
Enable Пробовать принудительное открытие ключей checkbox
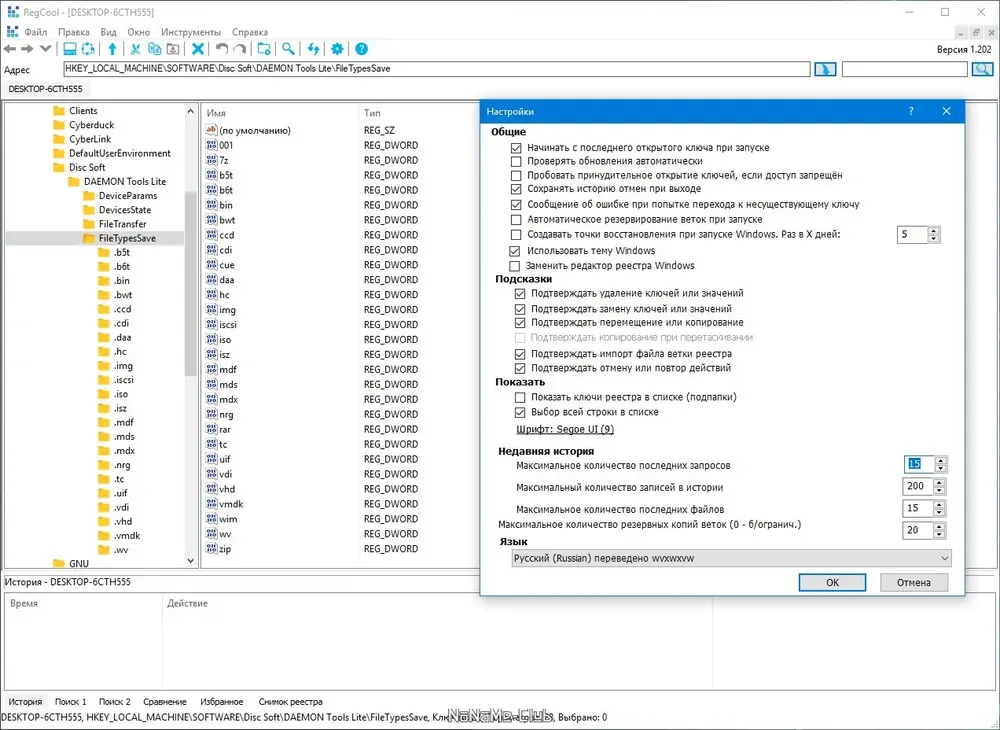coord(516,175)
